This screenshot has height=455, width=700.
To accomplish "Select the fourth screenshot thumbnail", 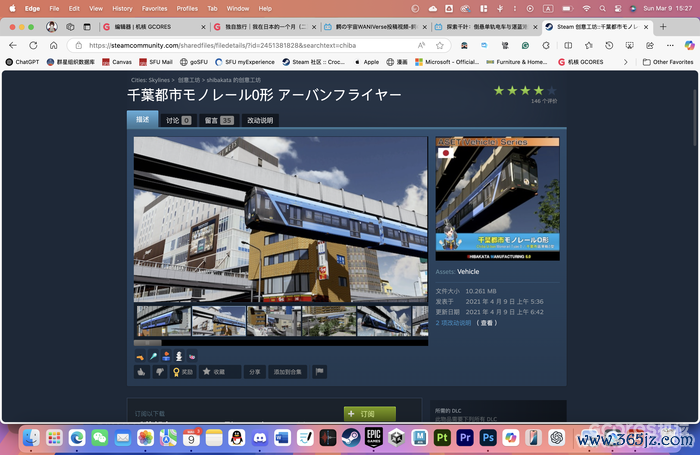I will [329, 321].
